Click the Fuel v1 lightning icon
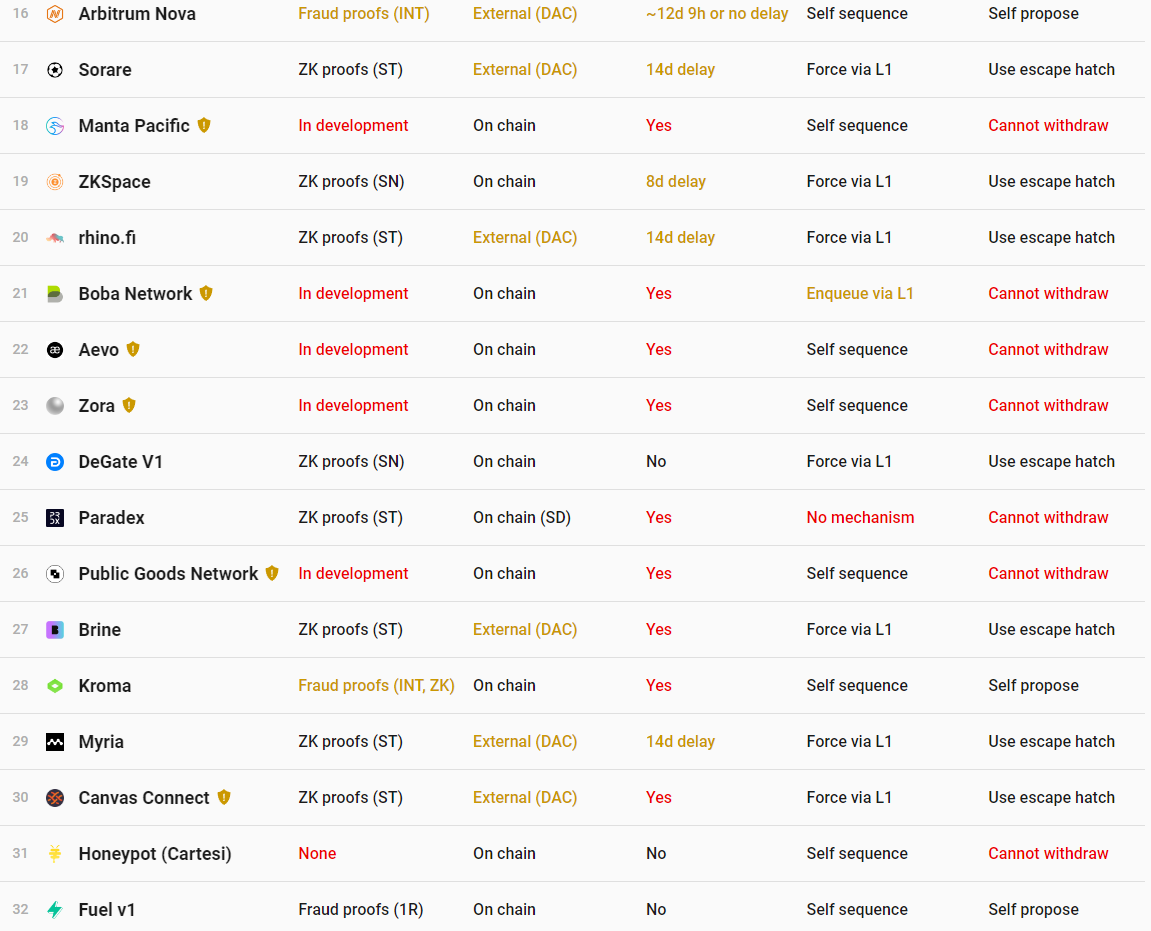Image resolution: width=1151 pixels, height=931 pixels. [55, 910]
